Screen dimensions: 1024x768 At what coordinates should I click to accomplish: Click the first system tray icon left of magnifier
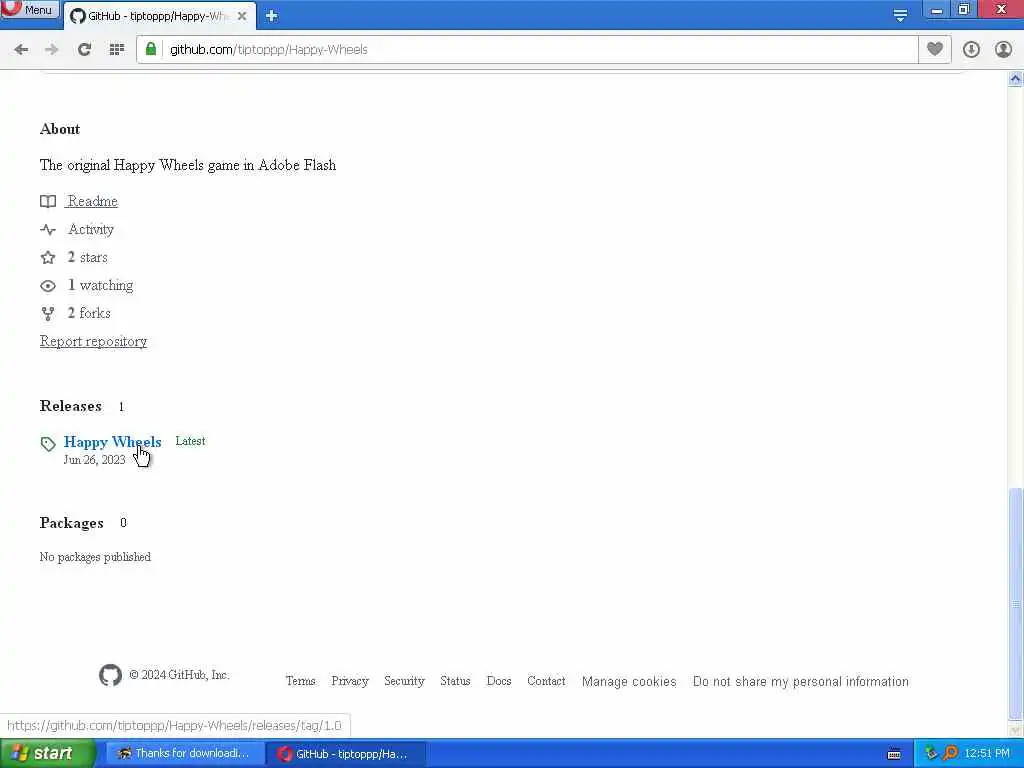[x=931, y=754]
